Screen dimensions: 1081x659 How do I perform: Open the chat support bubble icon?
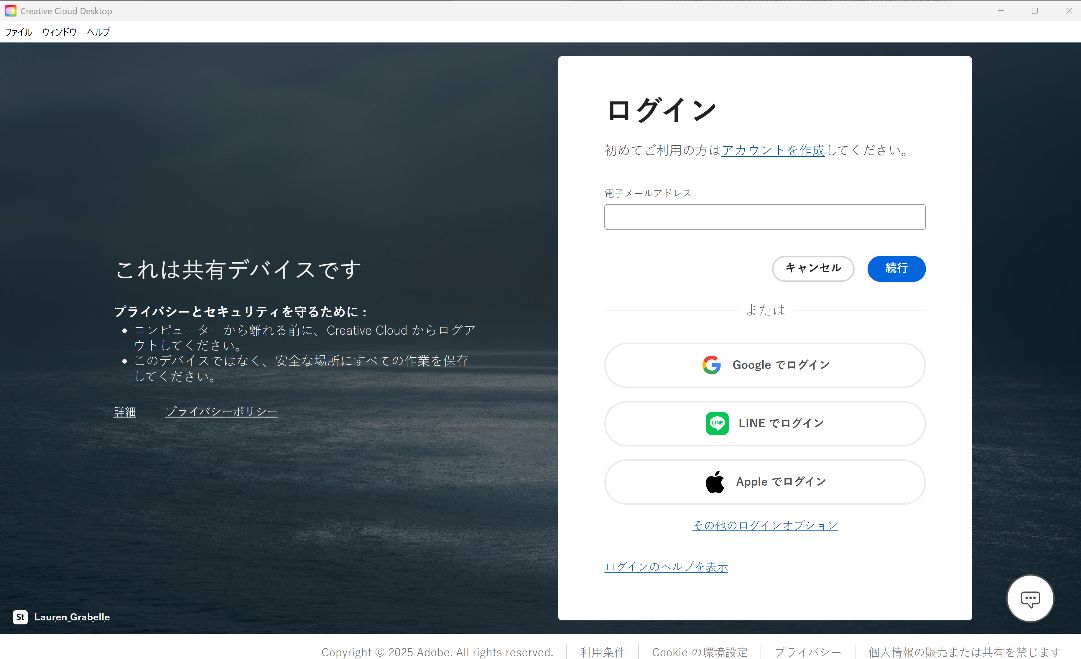(1030, 598)
